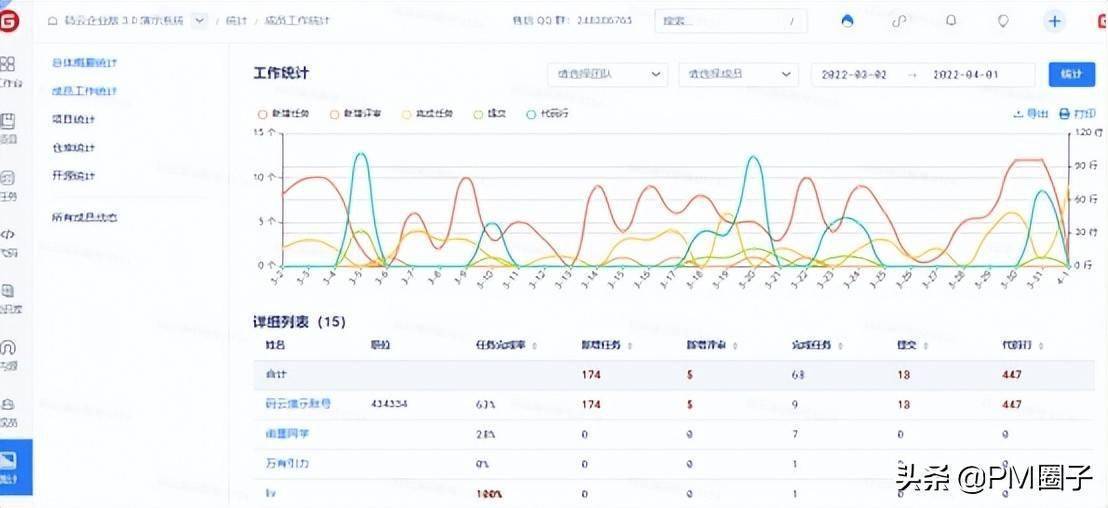Toggle the 提交 legend series
This screenshot has width=1108, height=508.
[x=489, y=114]
